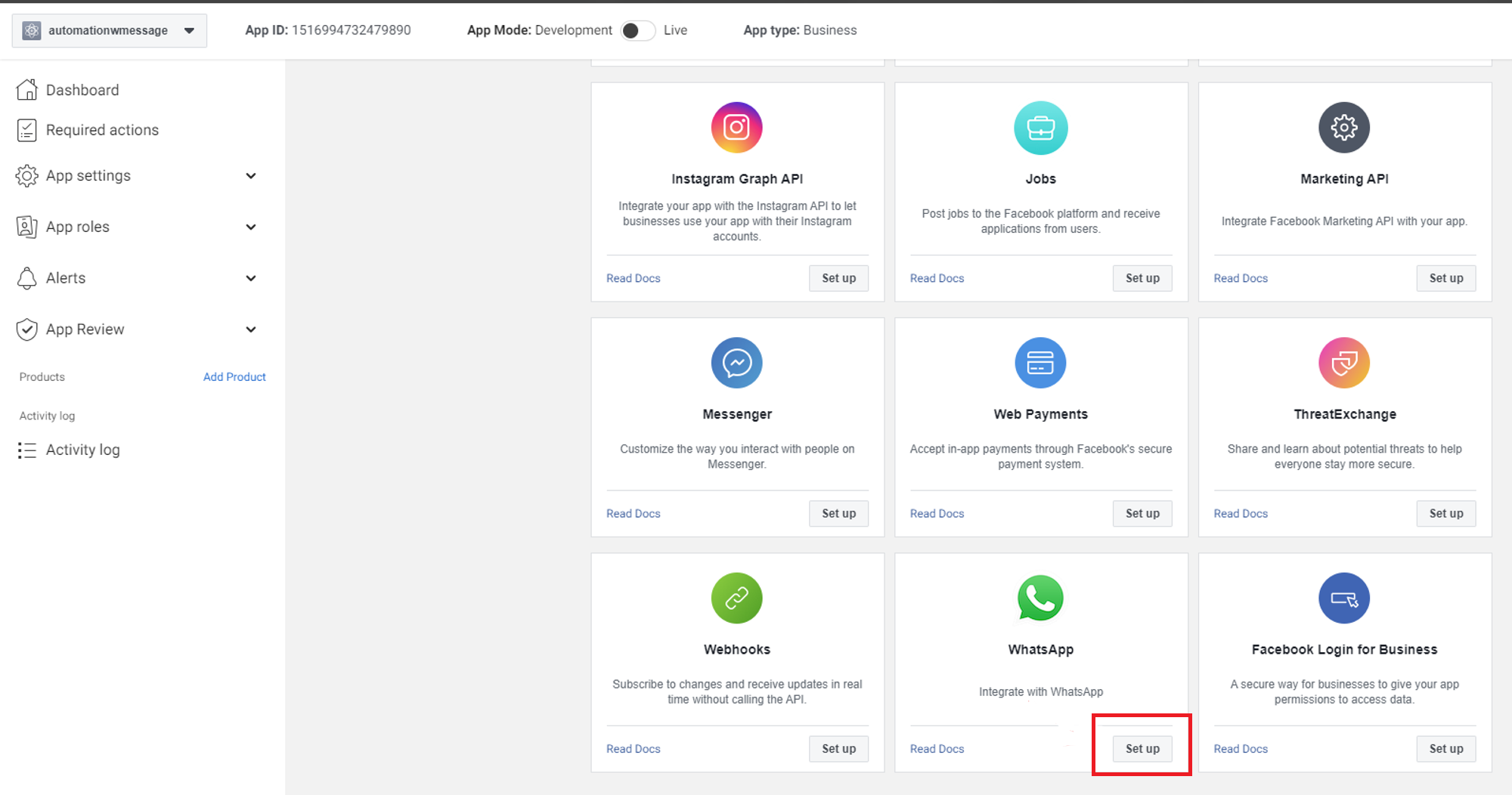Select App settings menu item
Viewport: 1512px width, 795px height.
88,175
